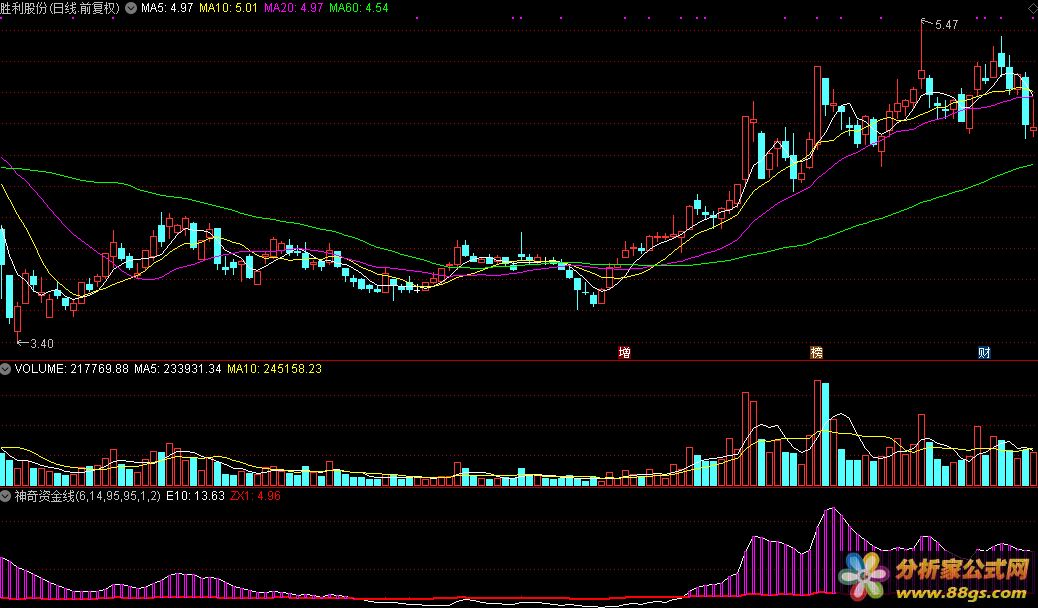Expand the 神奇资金线 indicator settings arrow
Screen dimensions: 1038x608
(x=6, y=495)
